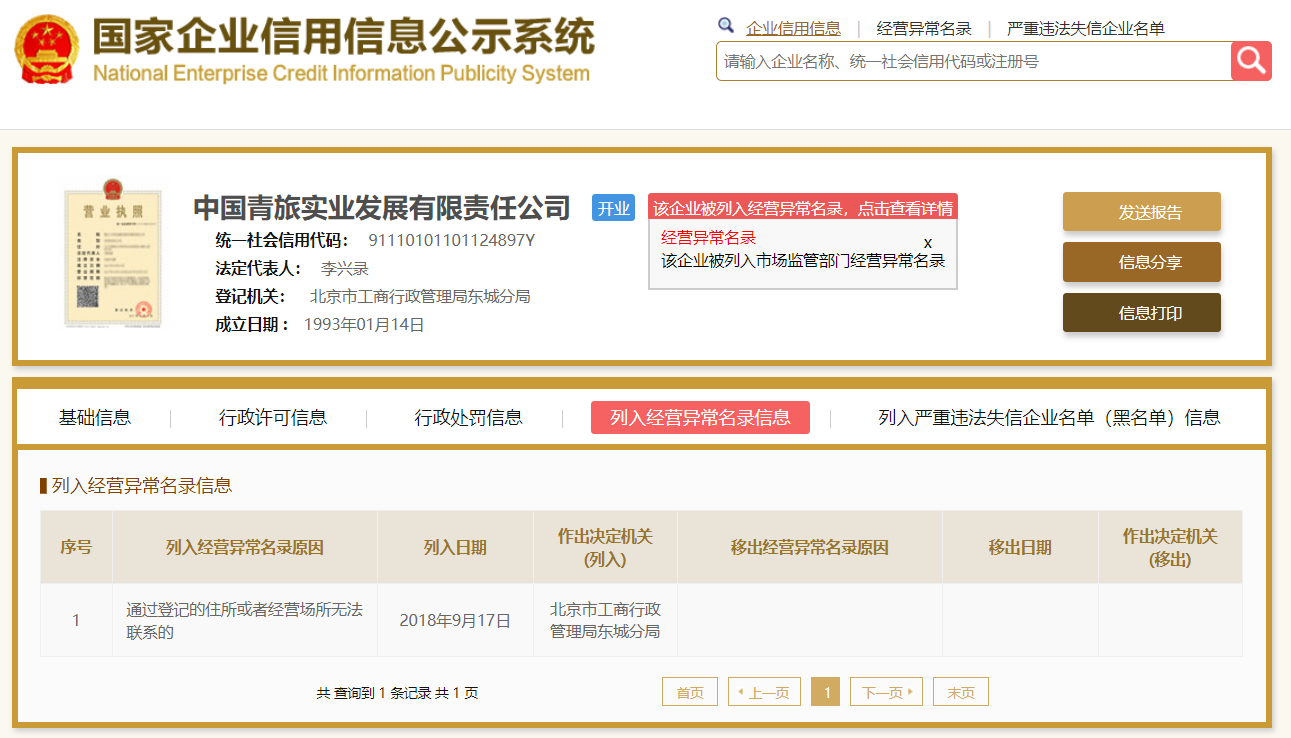
Task: Go to previous page with 上一页
Action: point(764,692)
